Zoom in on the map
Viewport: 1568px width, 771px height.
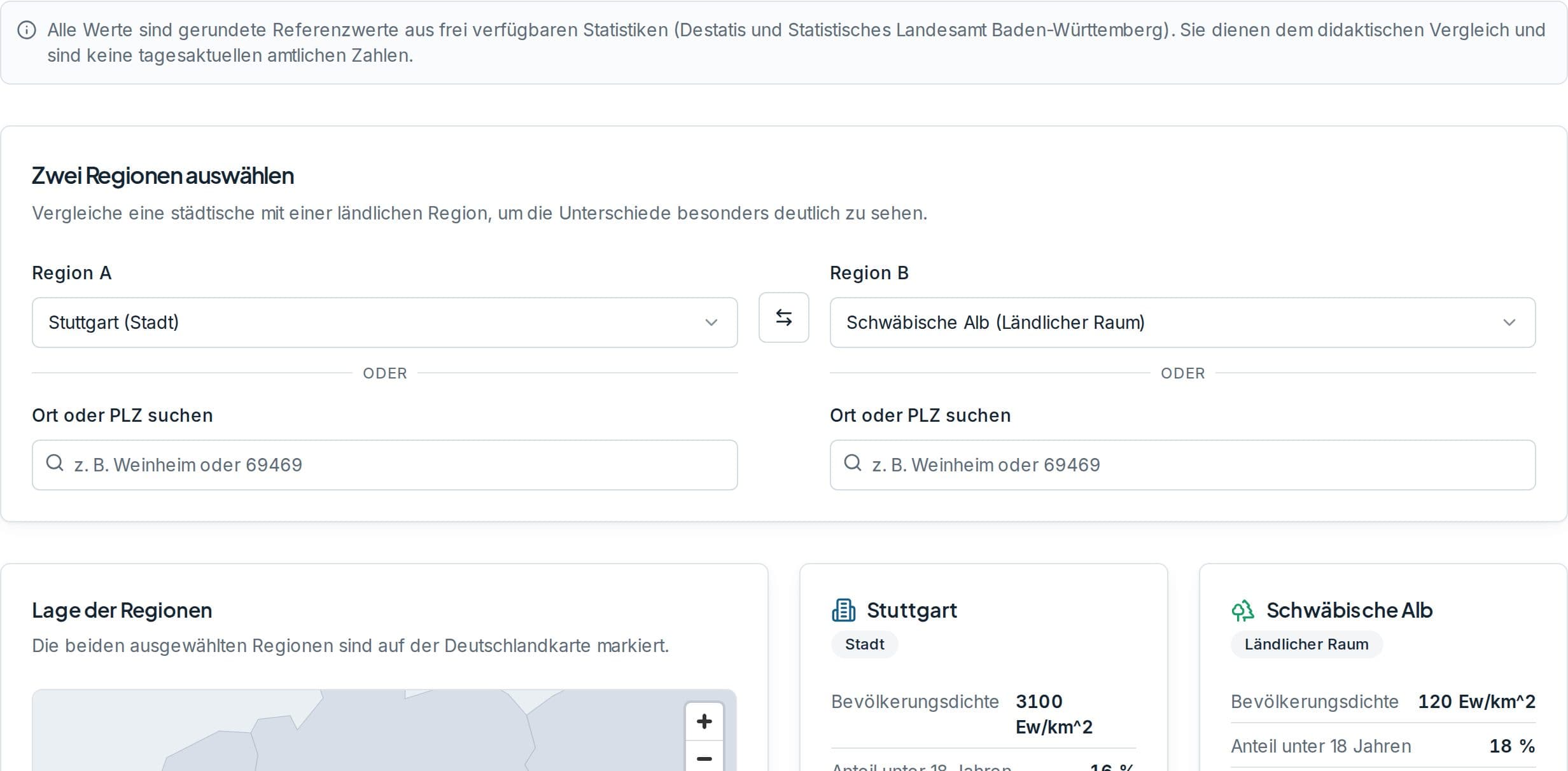click(x=704, y=721)
